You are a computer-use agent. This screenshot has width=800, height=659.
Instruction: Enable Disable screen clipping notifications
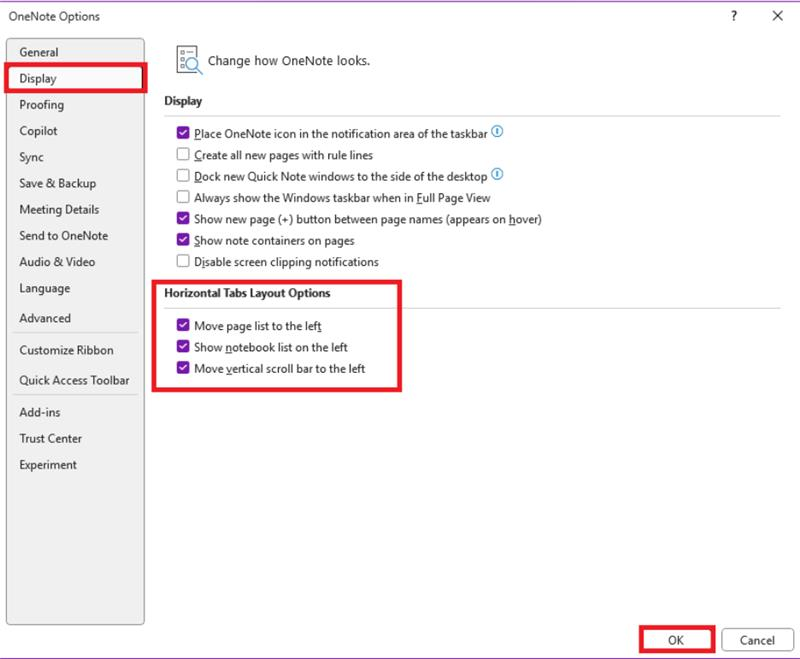(183, 261)
